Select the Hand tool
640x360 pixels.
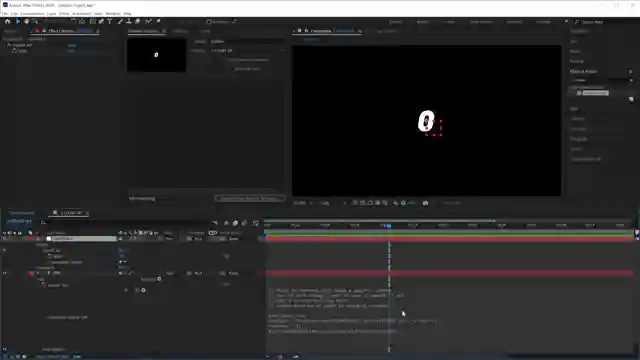pyautogui.click(x=27, y=22)
